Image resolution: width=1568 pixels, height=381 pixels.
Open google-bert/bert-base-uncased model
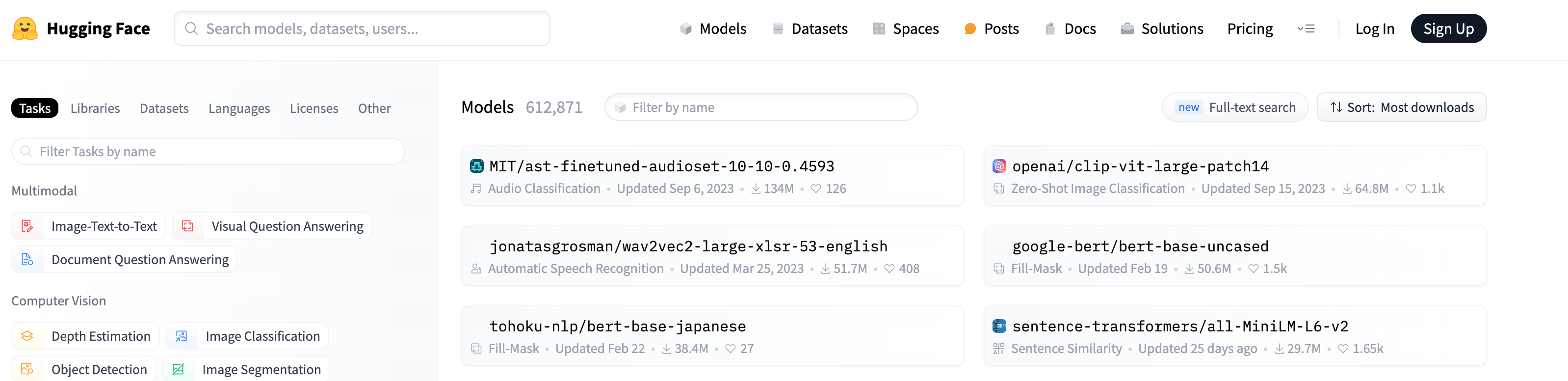pyautogui.click(x=1235, y=255)
